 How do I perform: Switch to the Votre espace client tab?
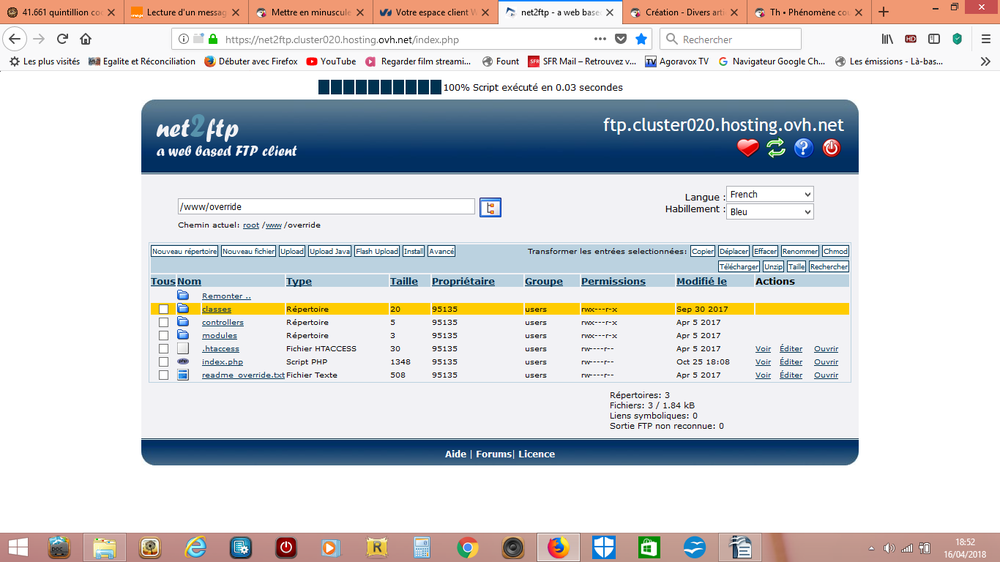tap(436, 12)
